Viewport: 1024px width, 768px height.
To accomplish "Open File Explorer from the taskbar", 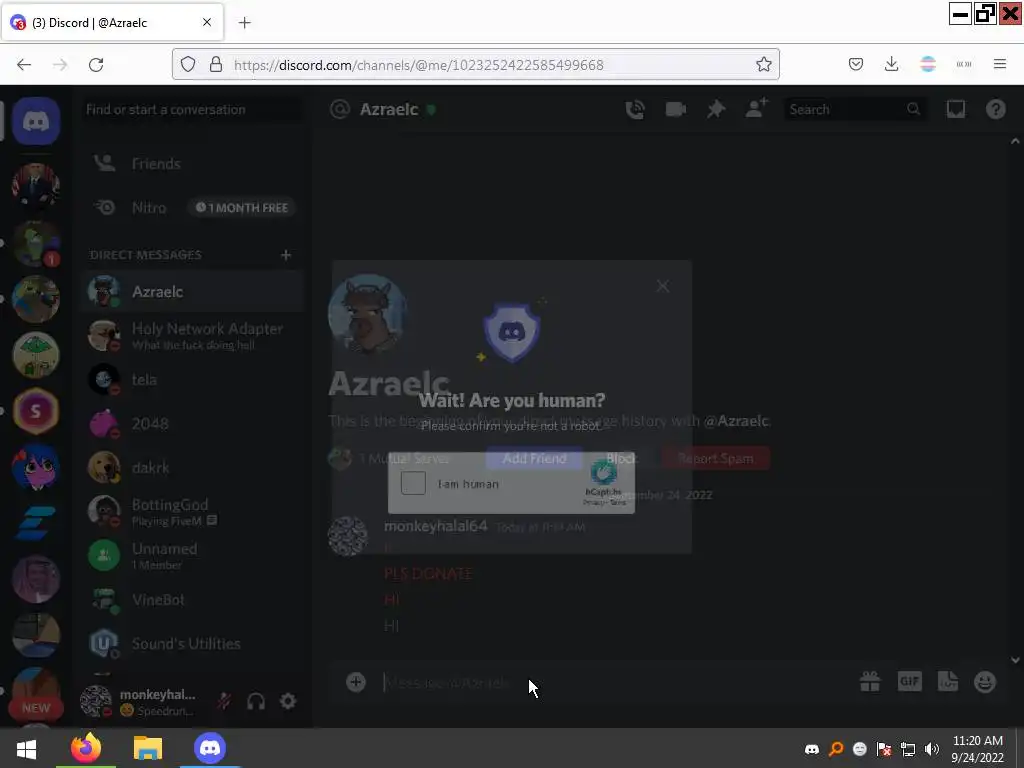I will point(148,748).
